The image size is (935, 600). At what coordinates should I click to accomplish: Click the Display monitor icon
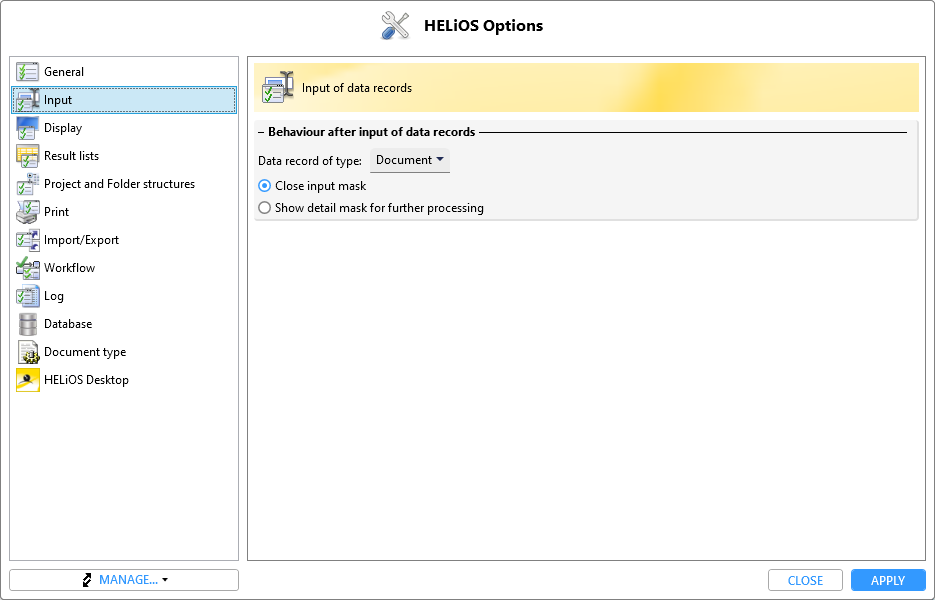point(27,128)
